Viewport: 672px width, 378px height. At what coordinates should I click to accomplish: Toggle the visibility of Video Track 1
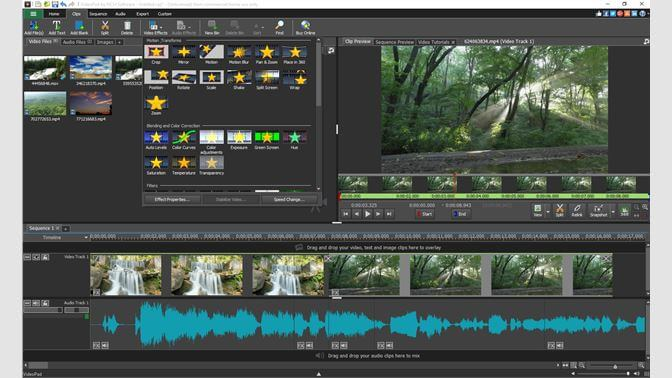(36, 257)
